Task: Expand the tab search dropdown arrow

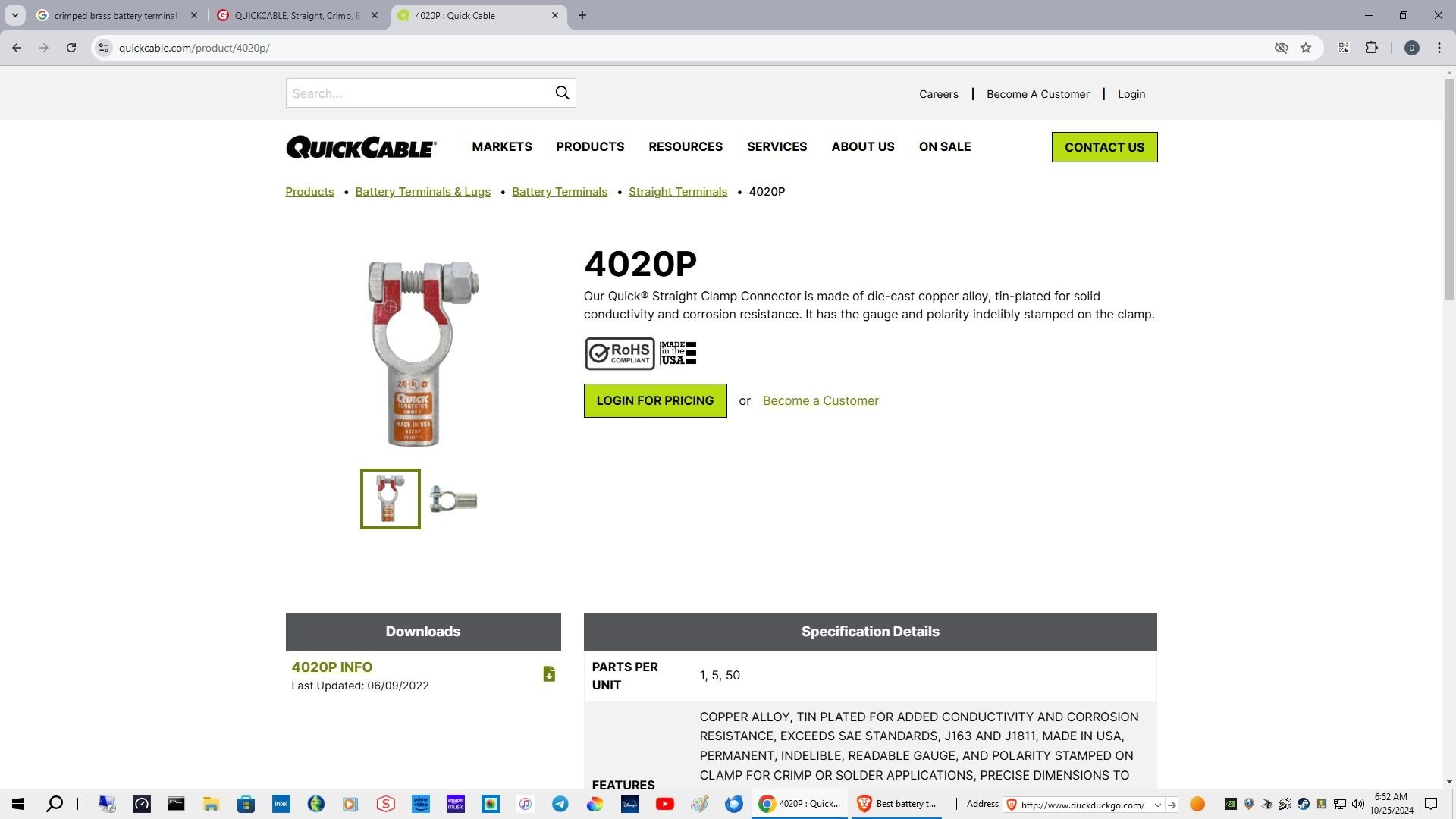Action: tap(14, 15)
